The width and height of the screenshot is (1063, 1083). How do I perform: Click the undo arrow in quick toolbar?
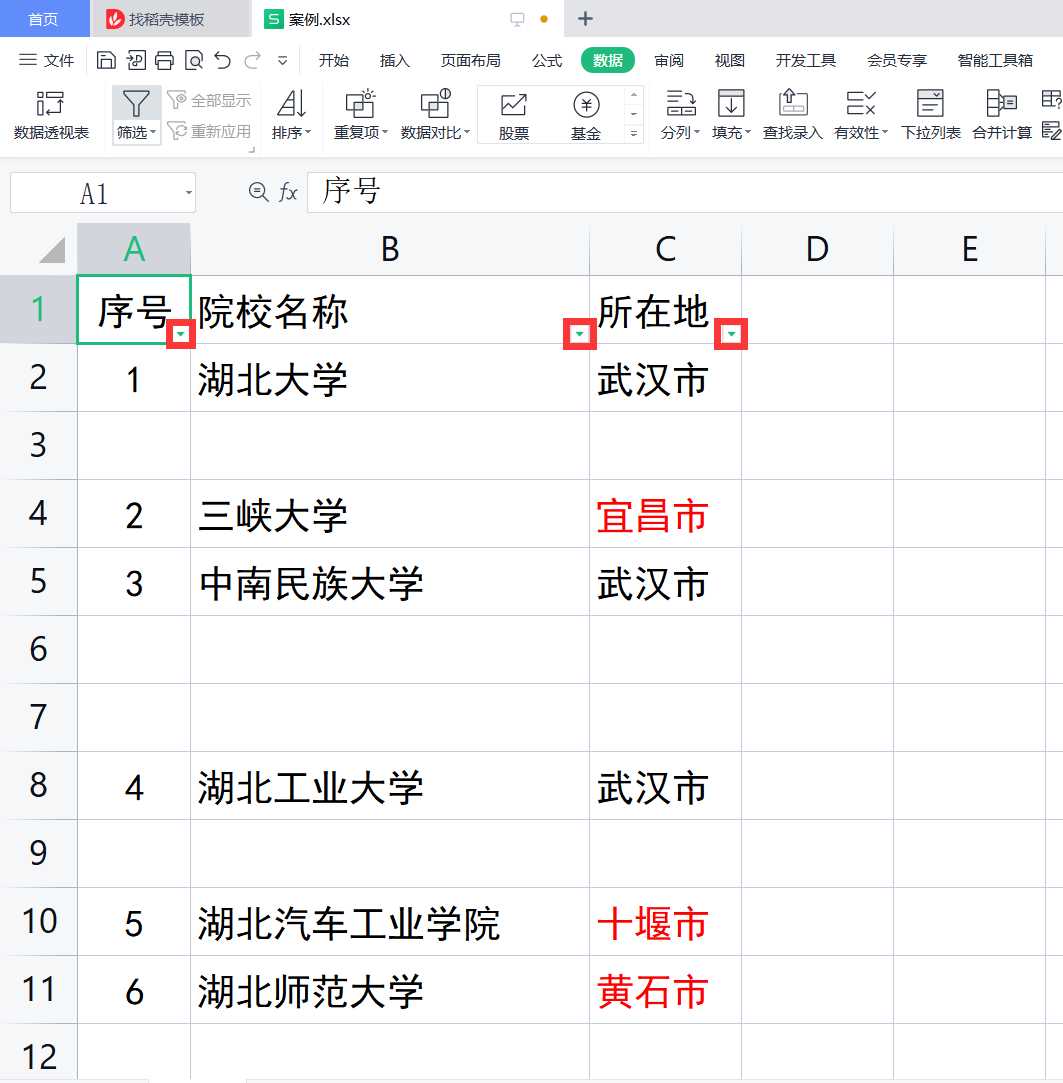(x=223, y=61)
